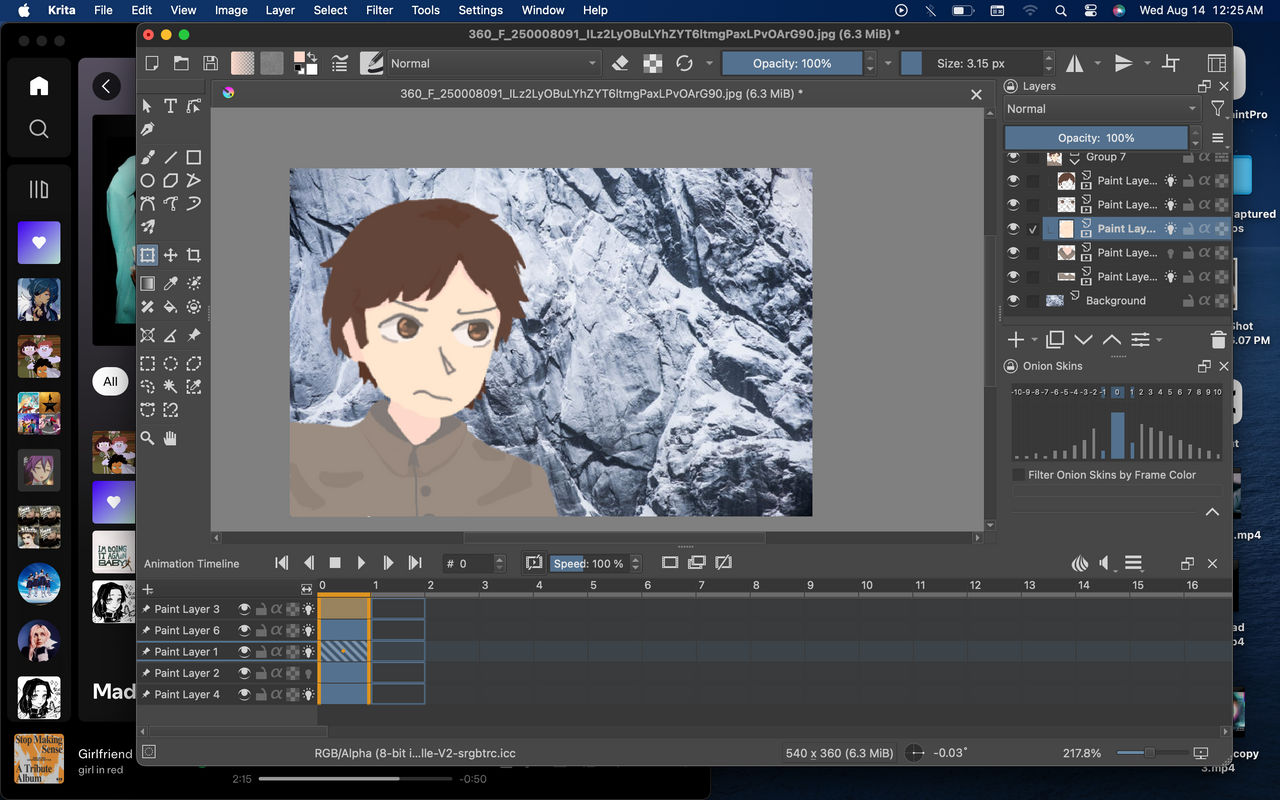
Task: Create a new document from the toolbar
Action: click(x=152, y=63)
